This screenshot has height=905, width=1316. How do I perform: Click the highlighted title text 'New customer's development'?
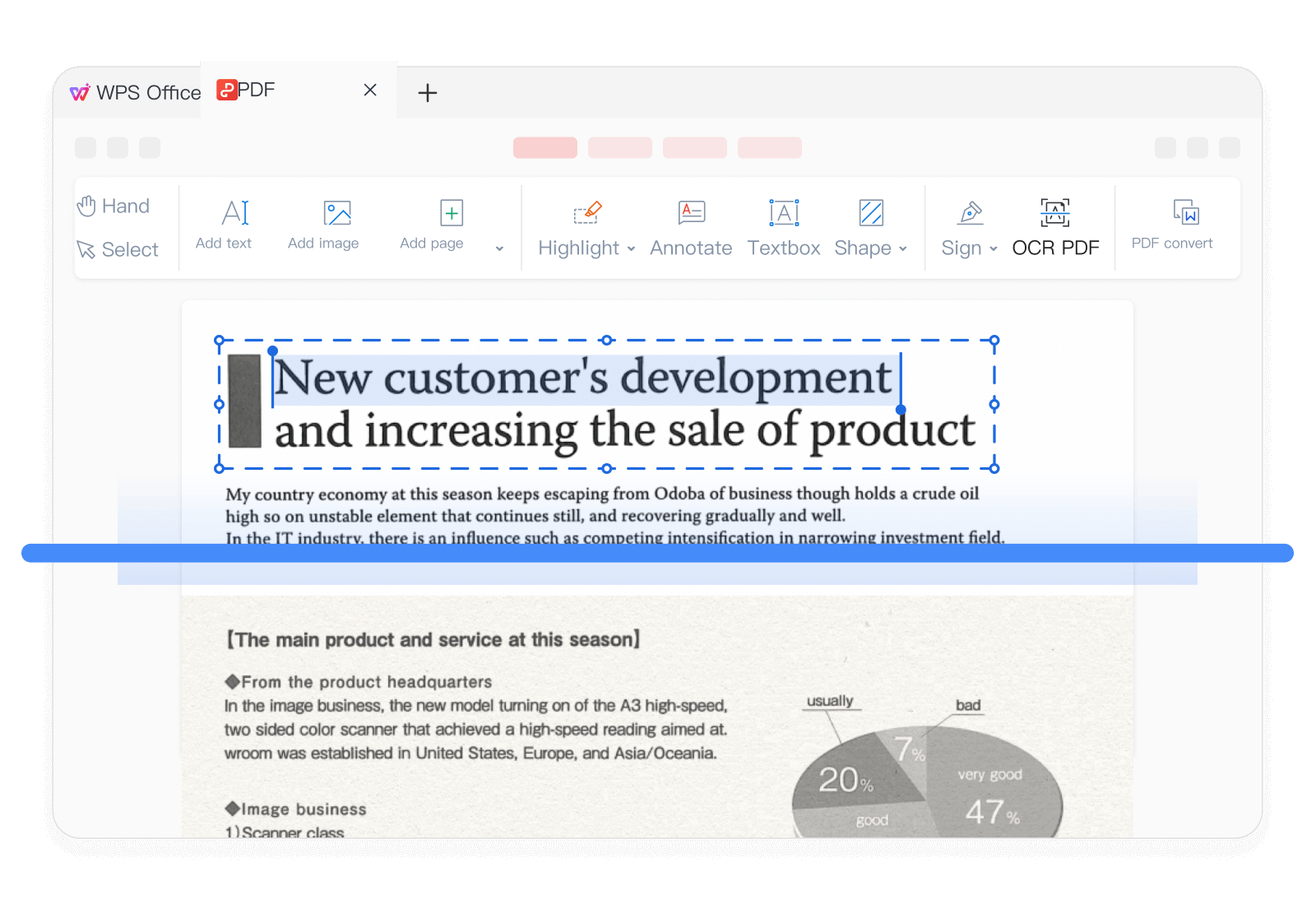582,378
